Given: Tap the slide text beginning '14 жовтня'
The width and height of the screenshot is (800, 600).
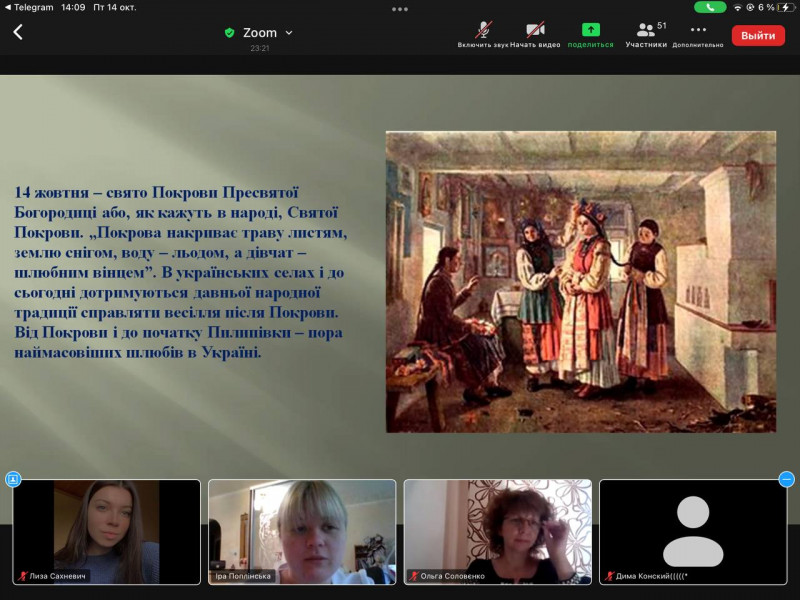Looking at the screenshot, I should point(181,272).
